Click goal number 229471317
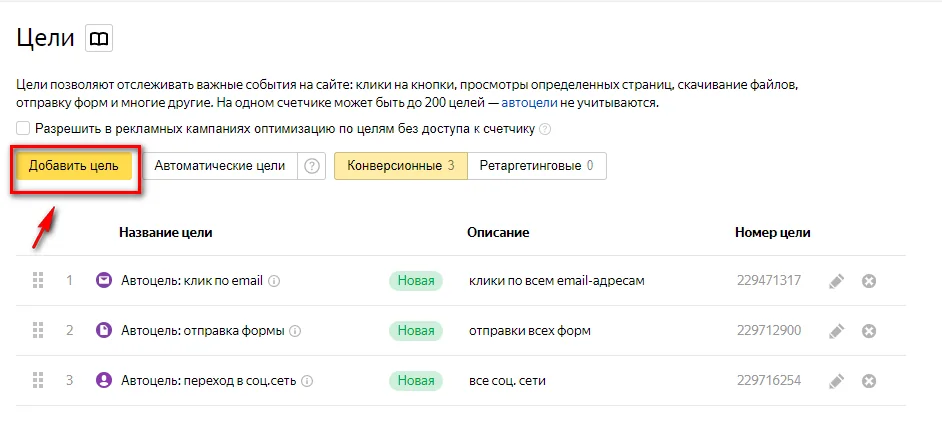Viewport: 942px width, 441px height. [x=768, y=281]
